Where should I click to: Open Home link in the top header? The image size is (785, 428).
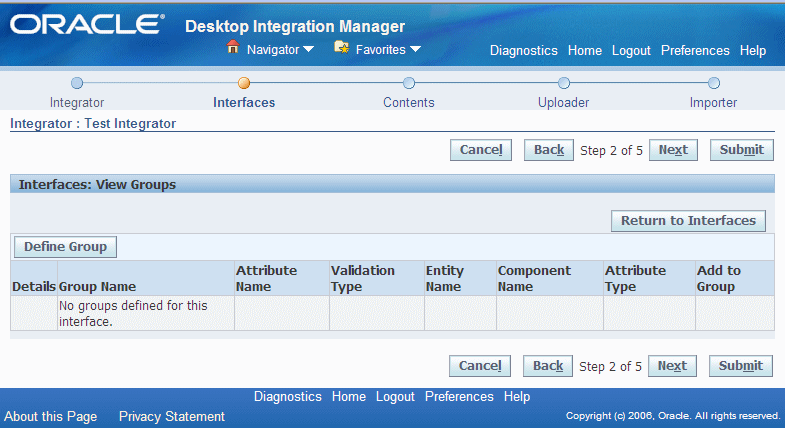[585, 51]
